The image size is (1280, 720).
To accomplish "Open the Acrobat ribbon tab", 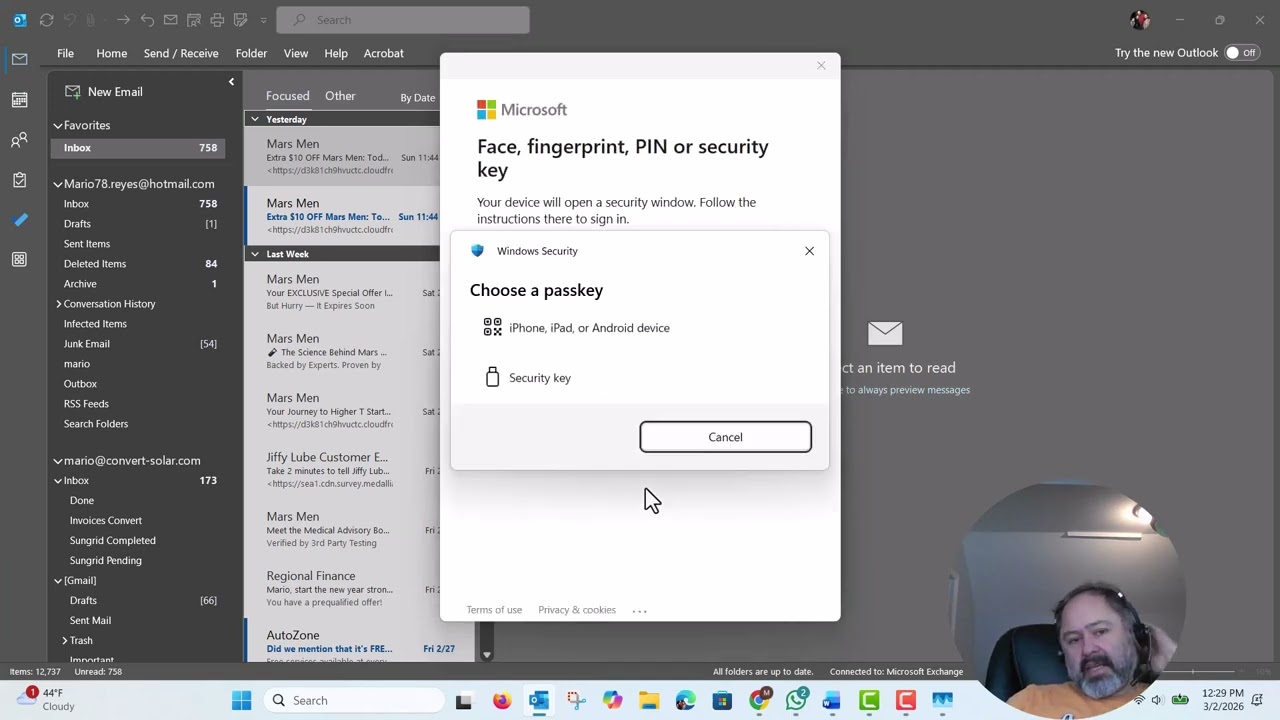I will tap(383, 53).
